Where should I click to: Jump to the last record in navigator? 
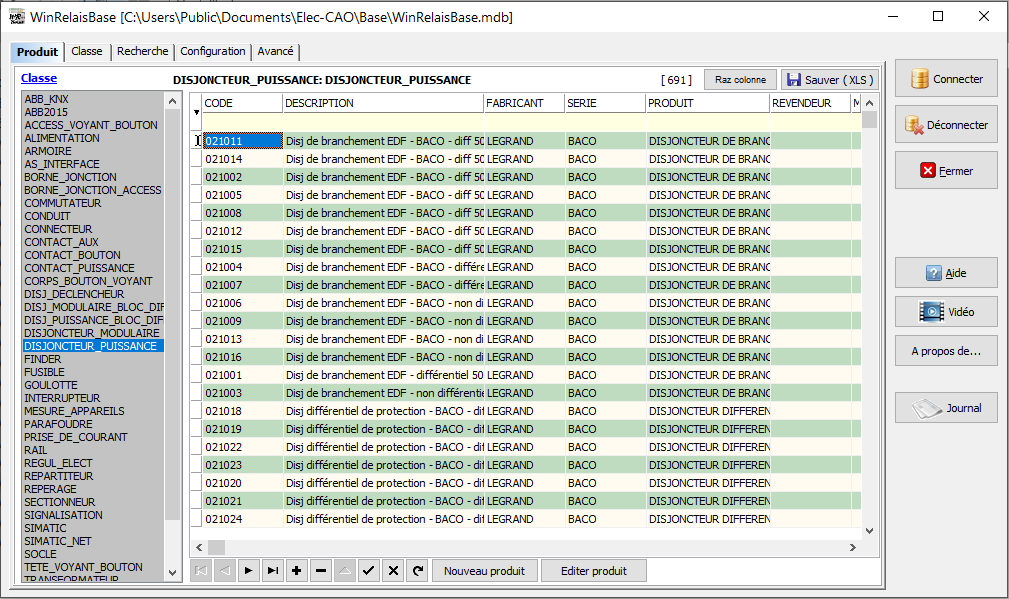[x=272, y=571]
